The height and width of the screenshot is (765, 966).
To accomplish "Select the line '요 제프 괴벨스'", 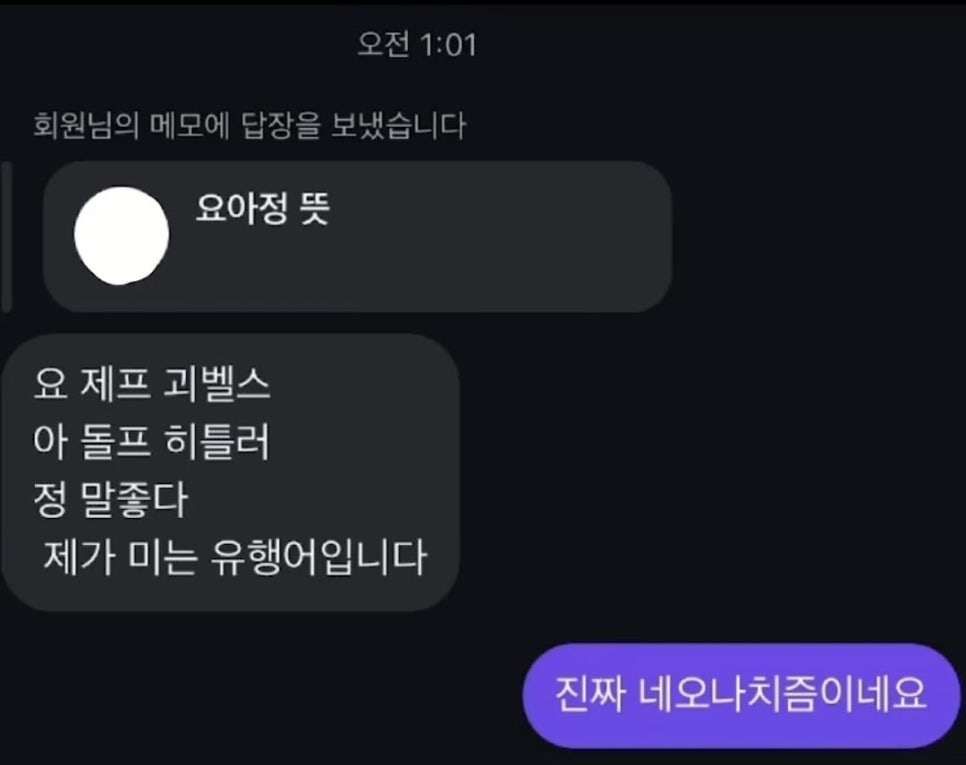I will click(x=152, y=384).
